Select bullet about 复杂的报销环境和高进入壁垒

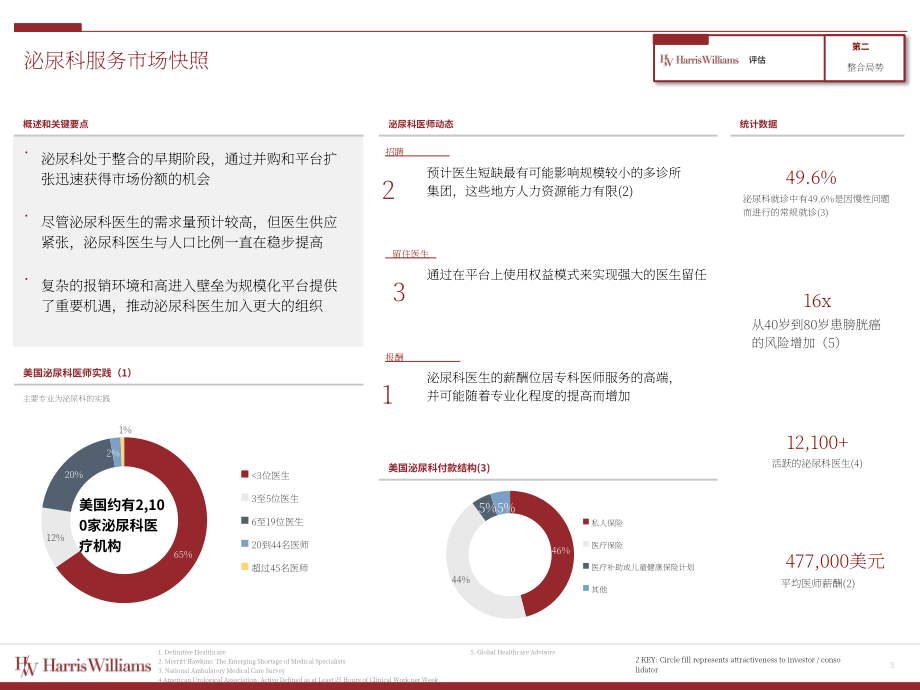click(189, 296)
